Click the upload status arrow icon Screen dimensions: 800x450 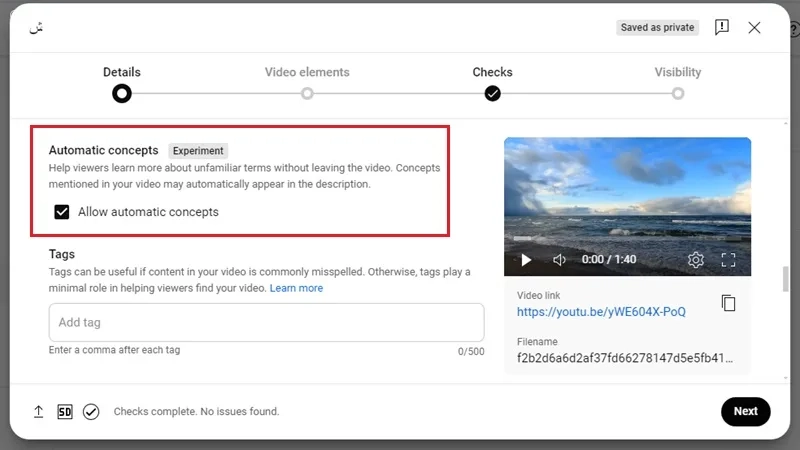[38, 411]
